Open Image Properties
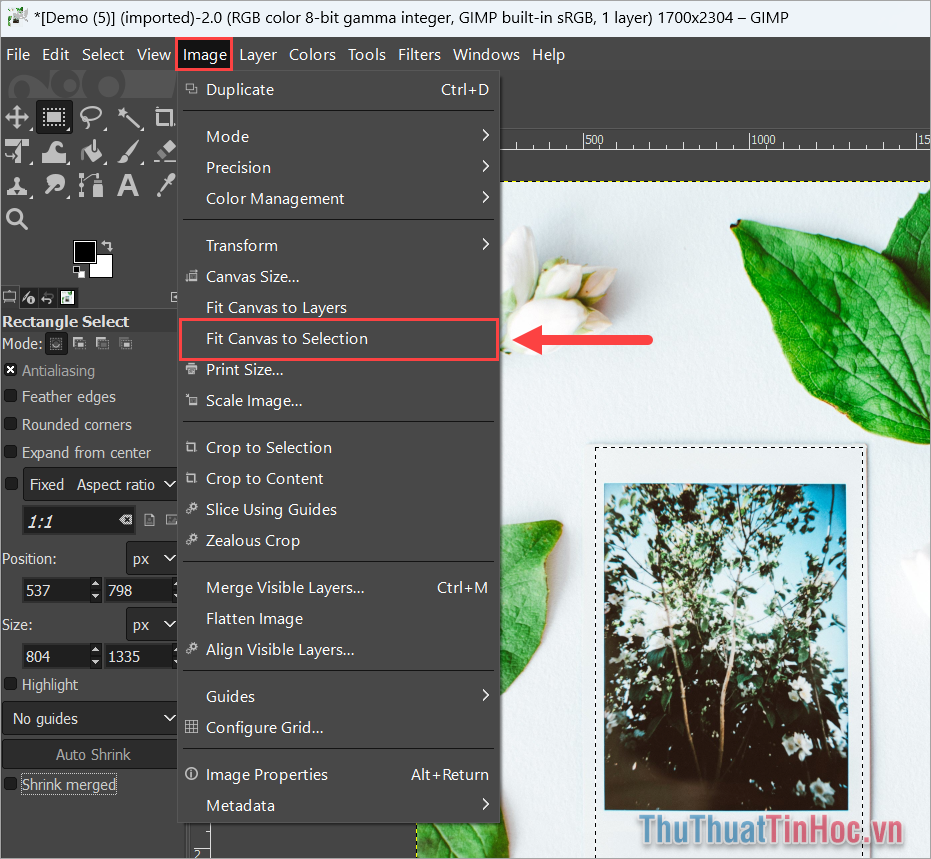931x859 pixels. coord(338,775)
